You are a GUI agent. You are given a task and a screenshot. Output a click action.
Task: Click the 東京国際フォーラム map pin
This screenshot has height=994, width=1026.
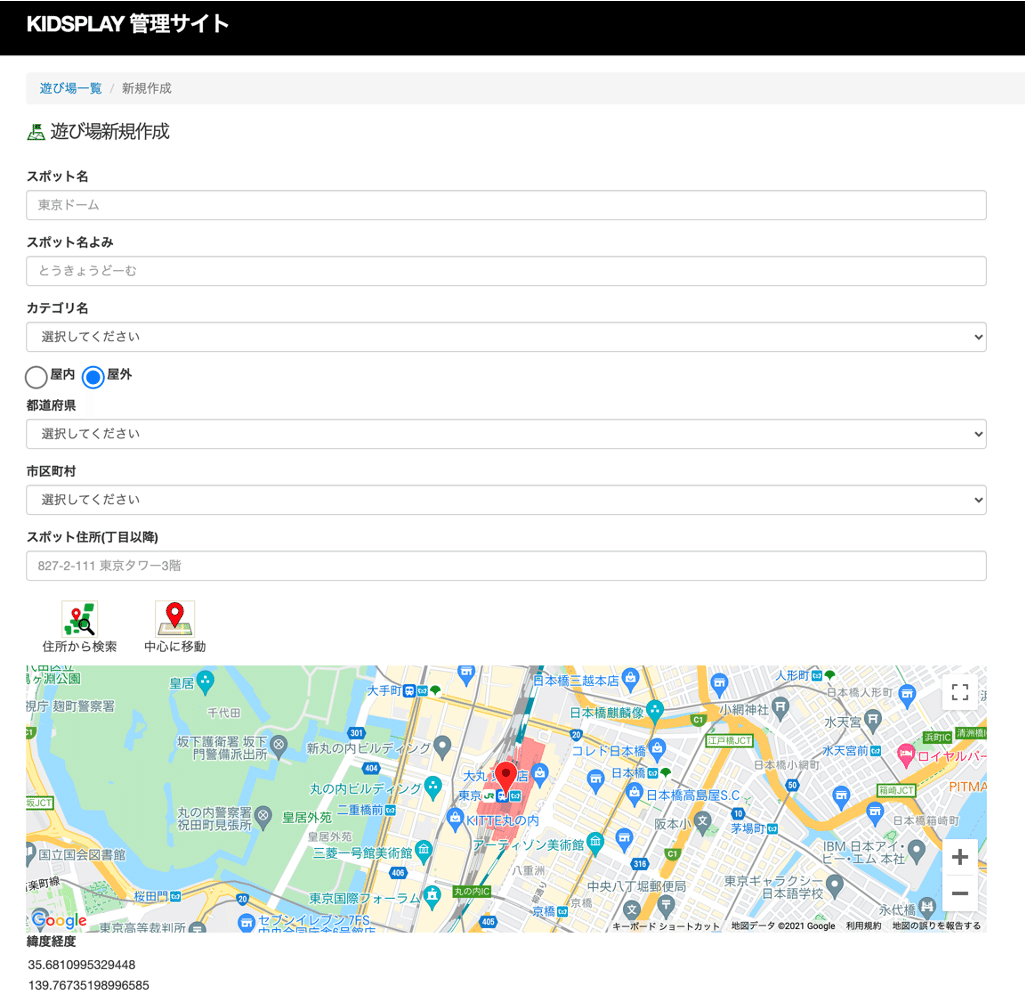[432, 897]
